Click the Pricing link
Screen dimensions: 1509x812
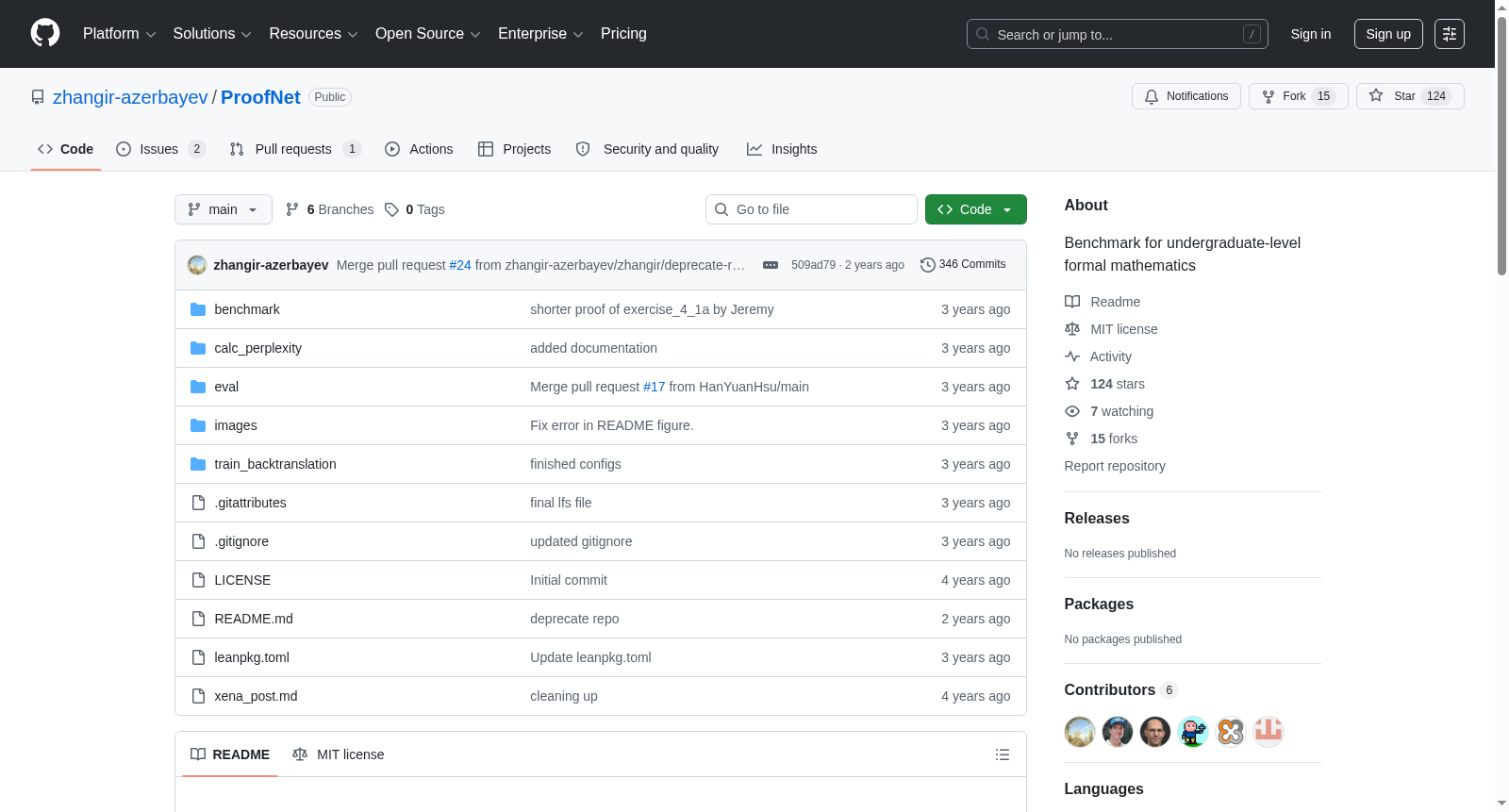click(x=623, y=34)
